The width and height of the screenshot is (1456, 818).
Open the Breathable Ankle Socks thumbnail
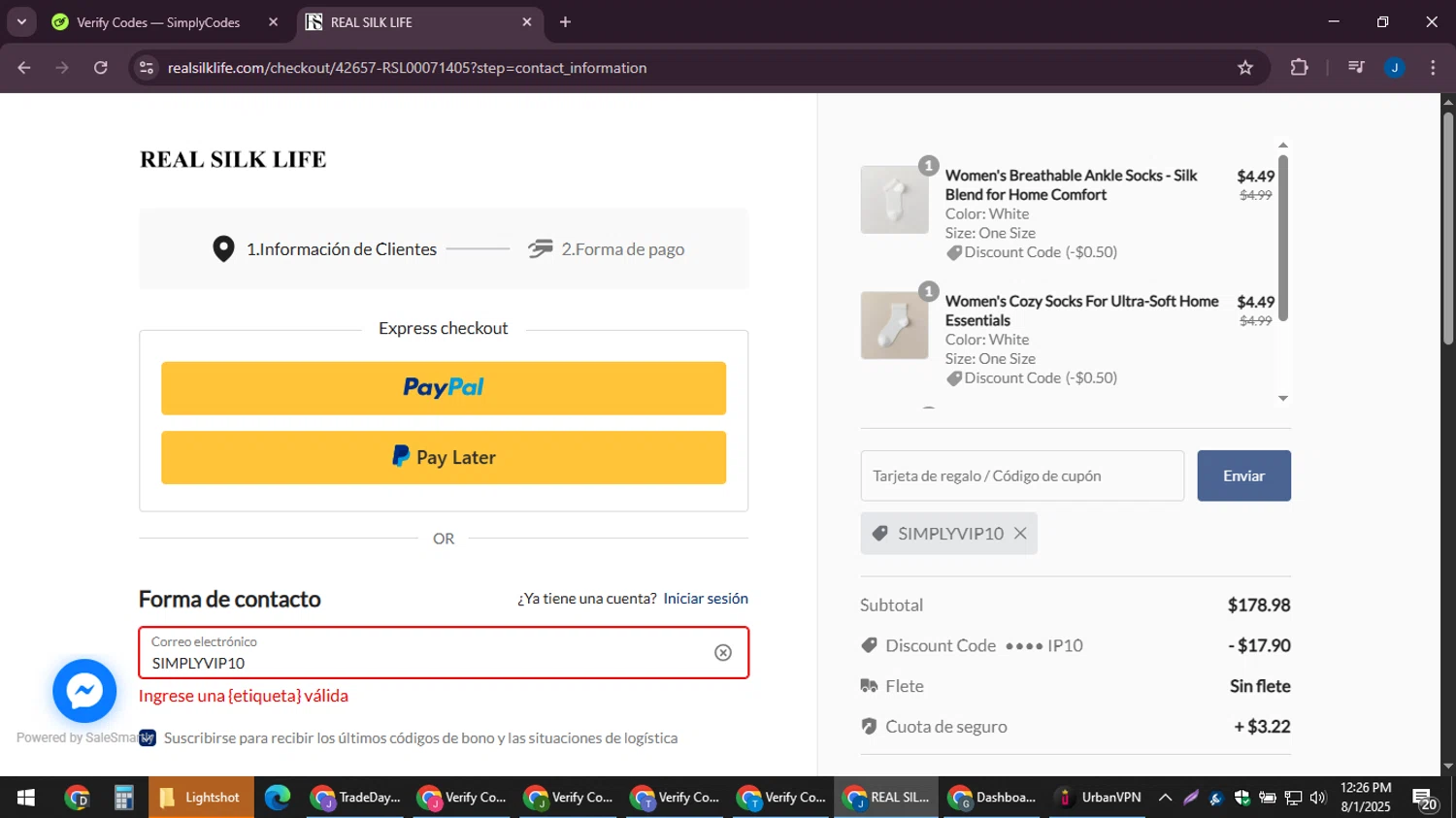[894, 200]
